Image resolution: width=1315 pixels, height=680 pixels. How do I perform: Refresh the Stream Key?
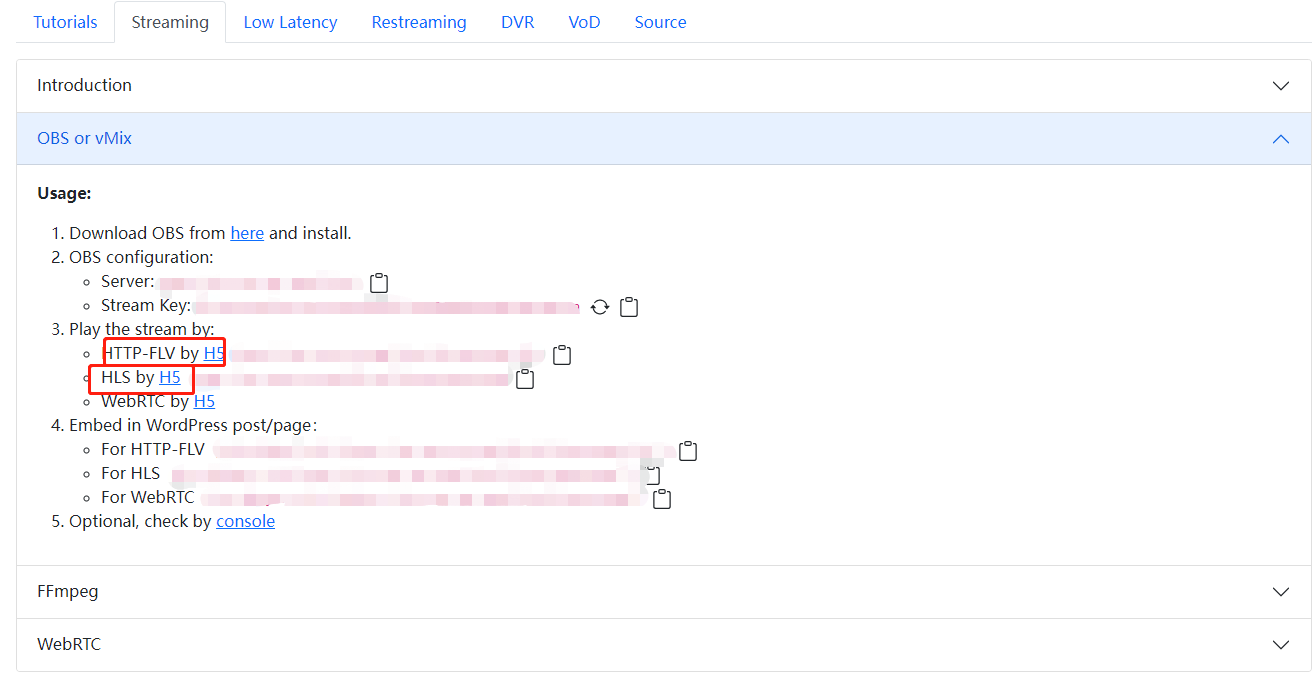pos(600,307)
